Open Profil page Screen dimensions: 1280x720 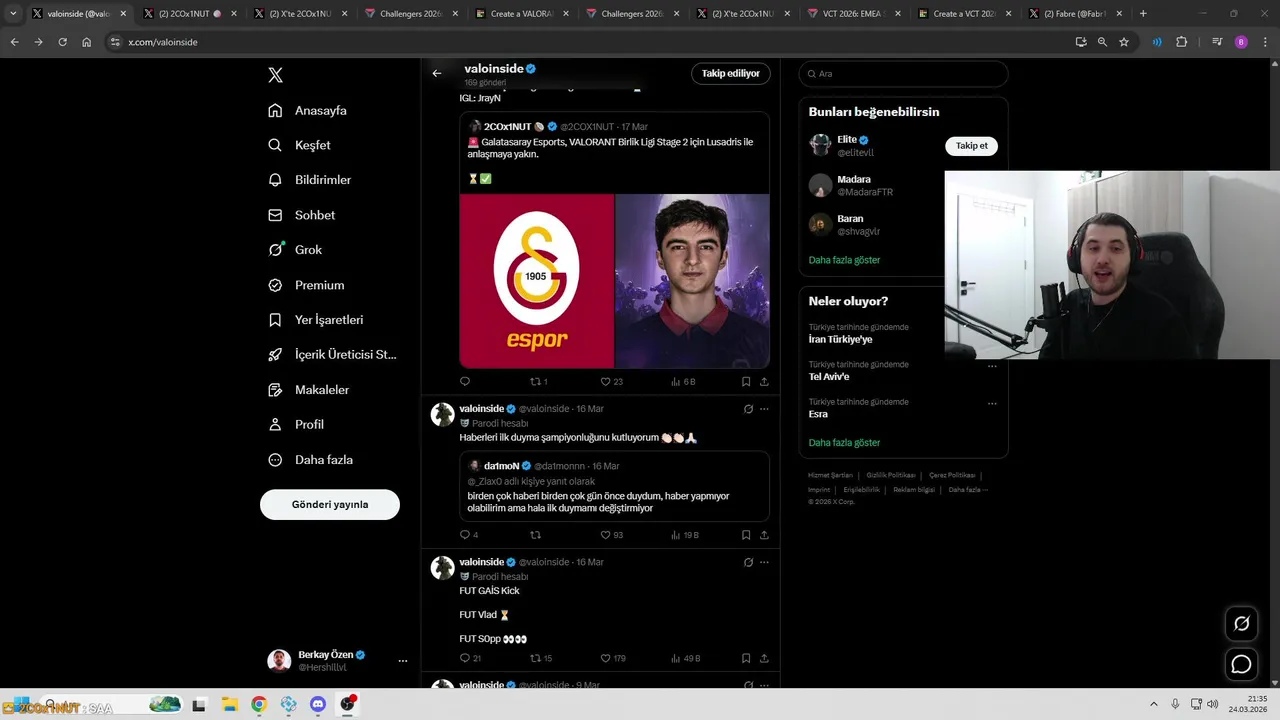coord(296,424)
